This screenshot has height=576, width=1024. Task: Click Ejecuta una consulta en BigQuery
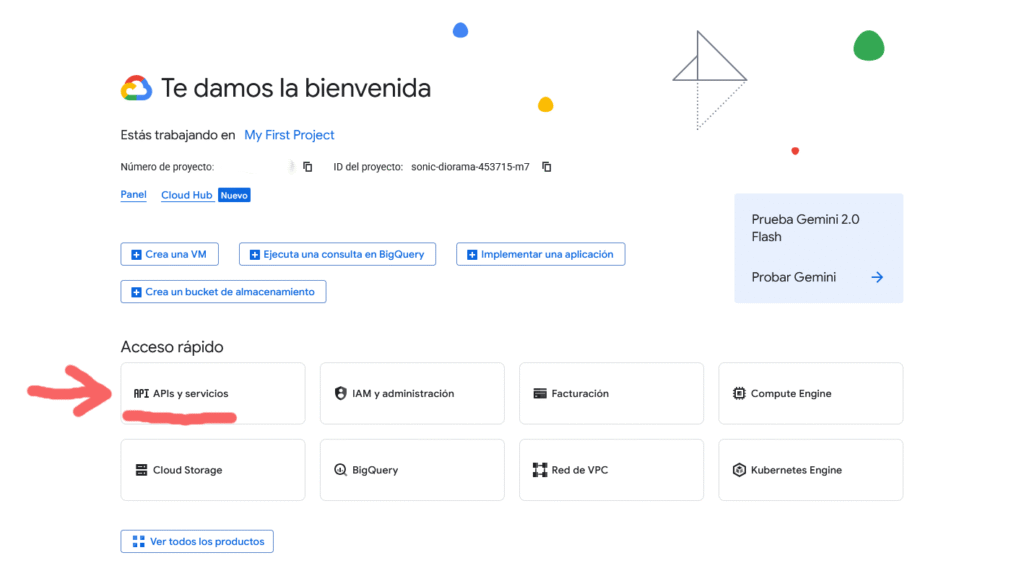tap(337, 254)
